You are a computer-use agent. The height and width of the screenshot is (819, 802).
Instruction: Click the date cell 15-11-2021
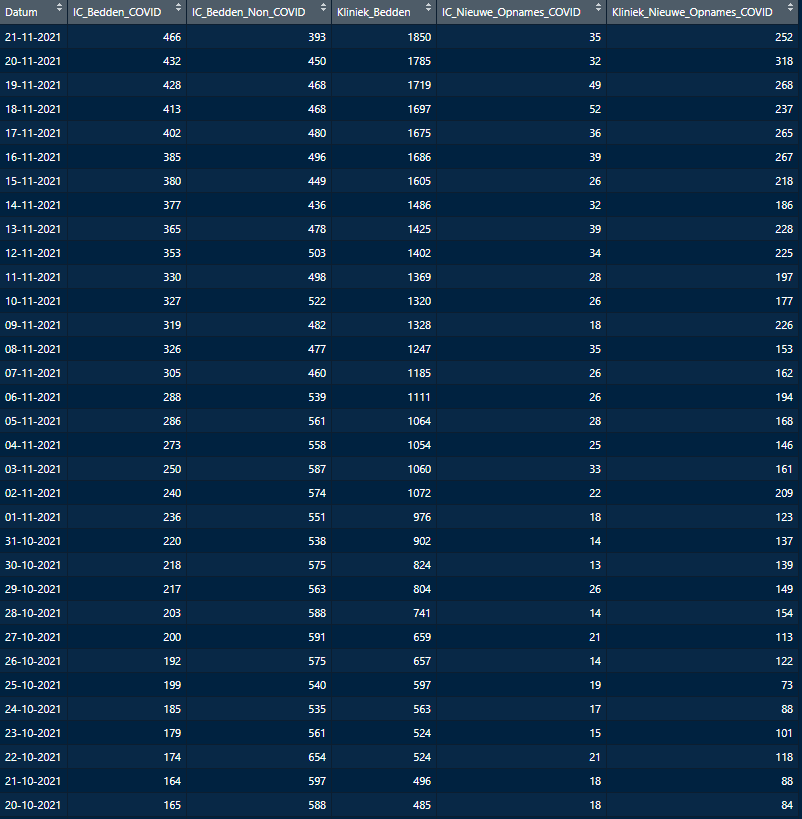coord(33,181)
